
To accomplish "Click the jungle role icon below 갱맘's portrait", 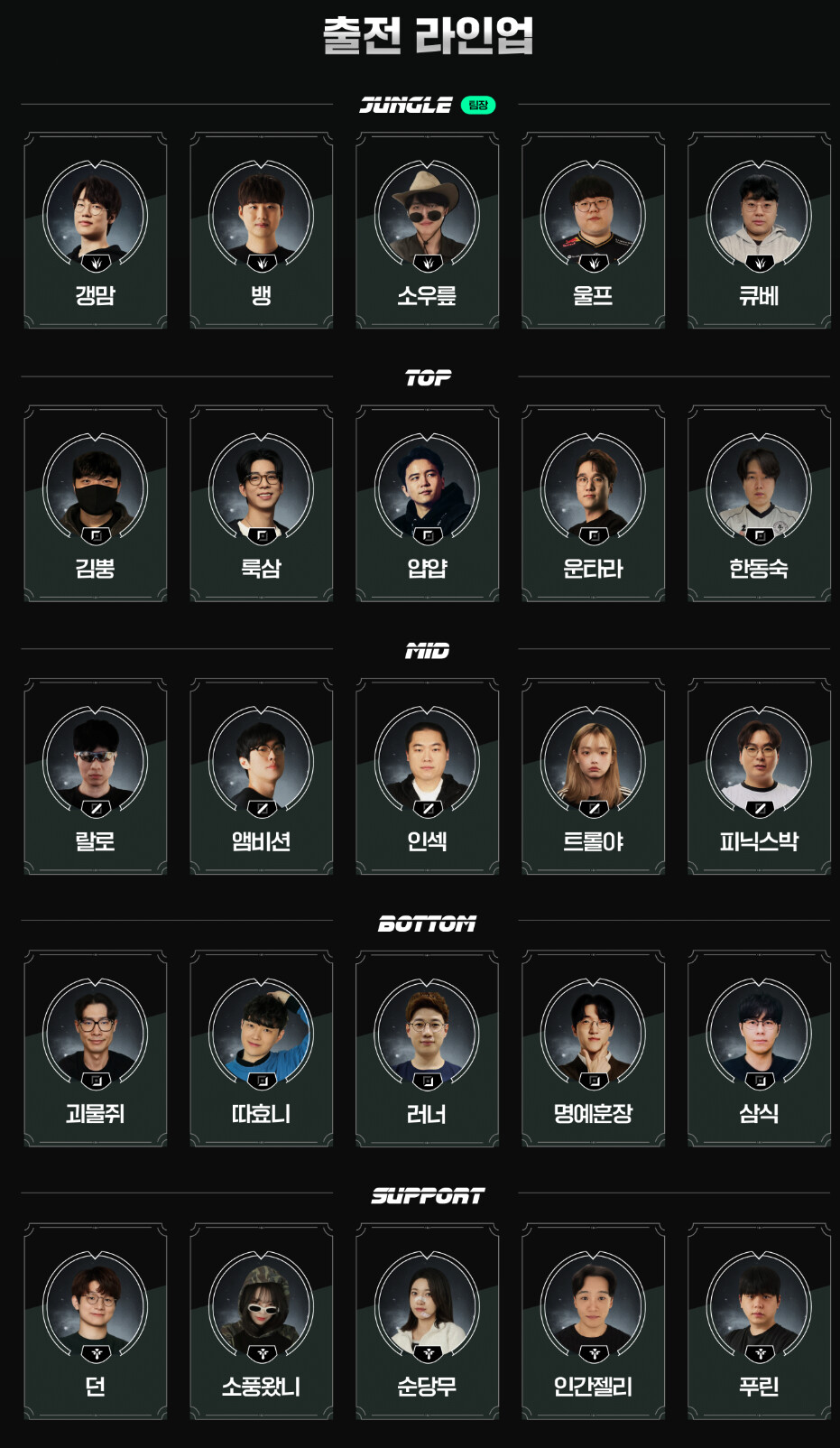I will [x=96, y=263].
